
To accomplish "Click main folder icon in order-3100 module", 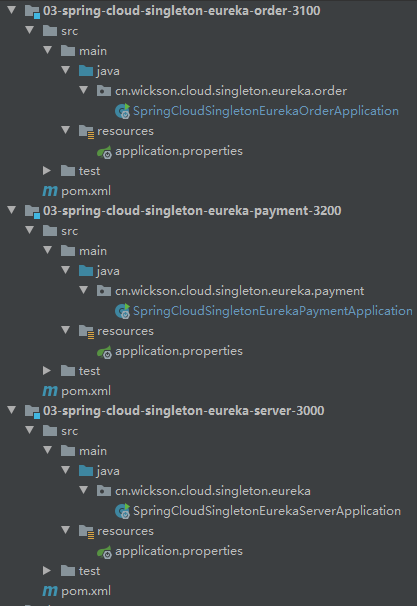I will click(68, 51).
